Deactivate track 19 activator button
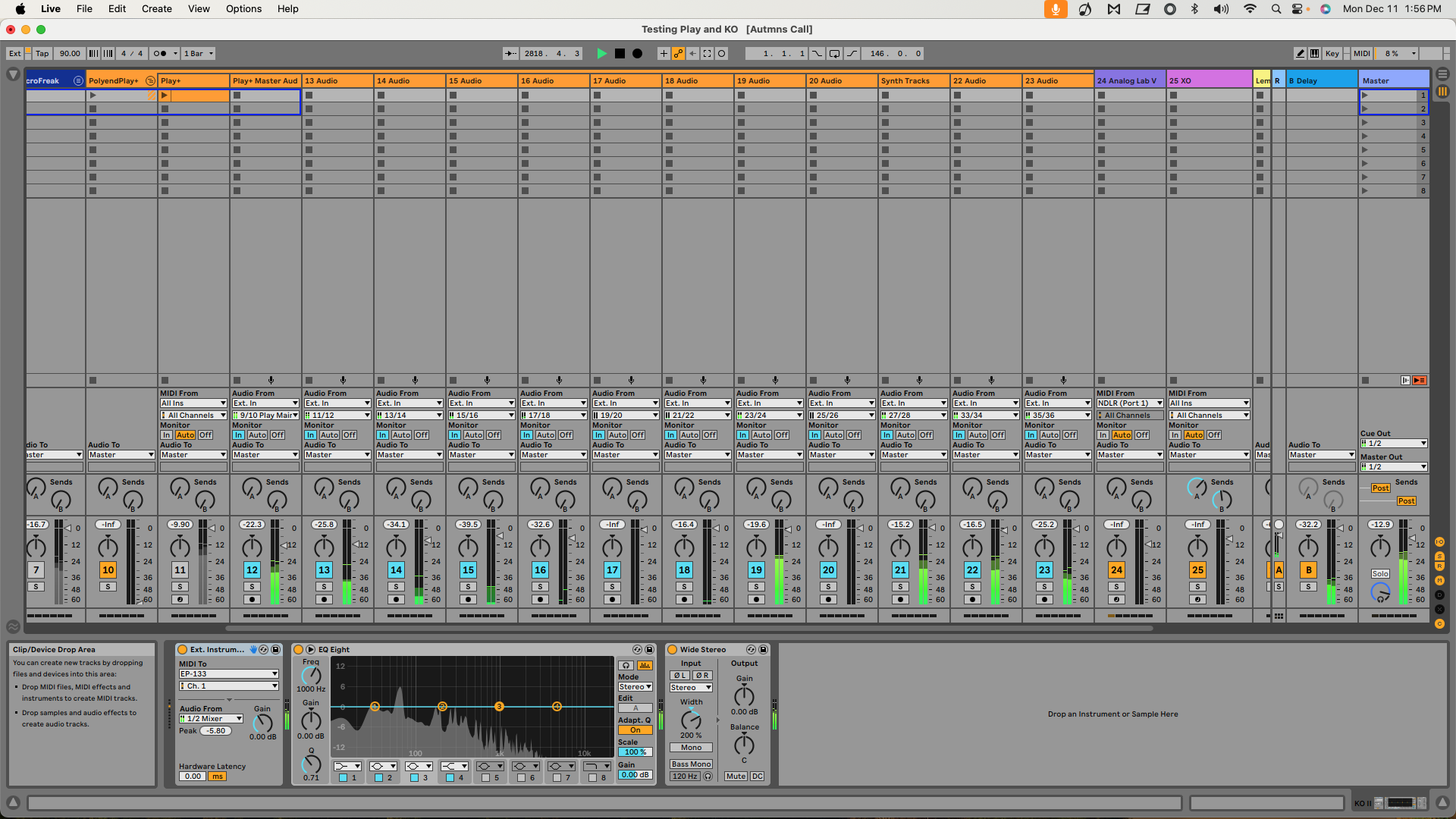The image size is (1456, 819). (x=756, y=570)
